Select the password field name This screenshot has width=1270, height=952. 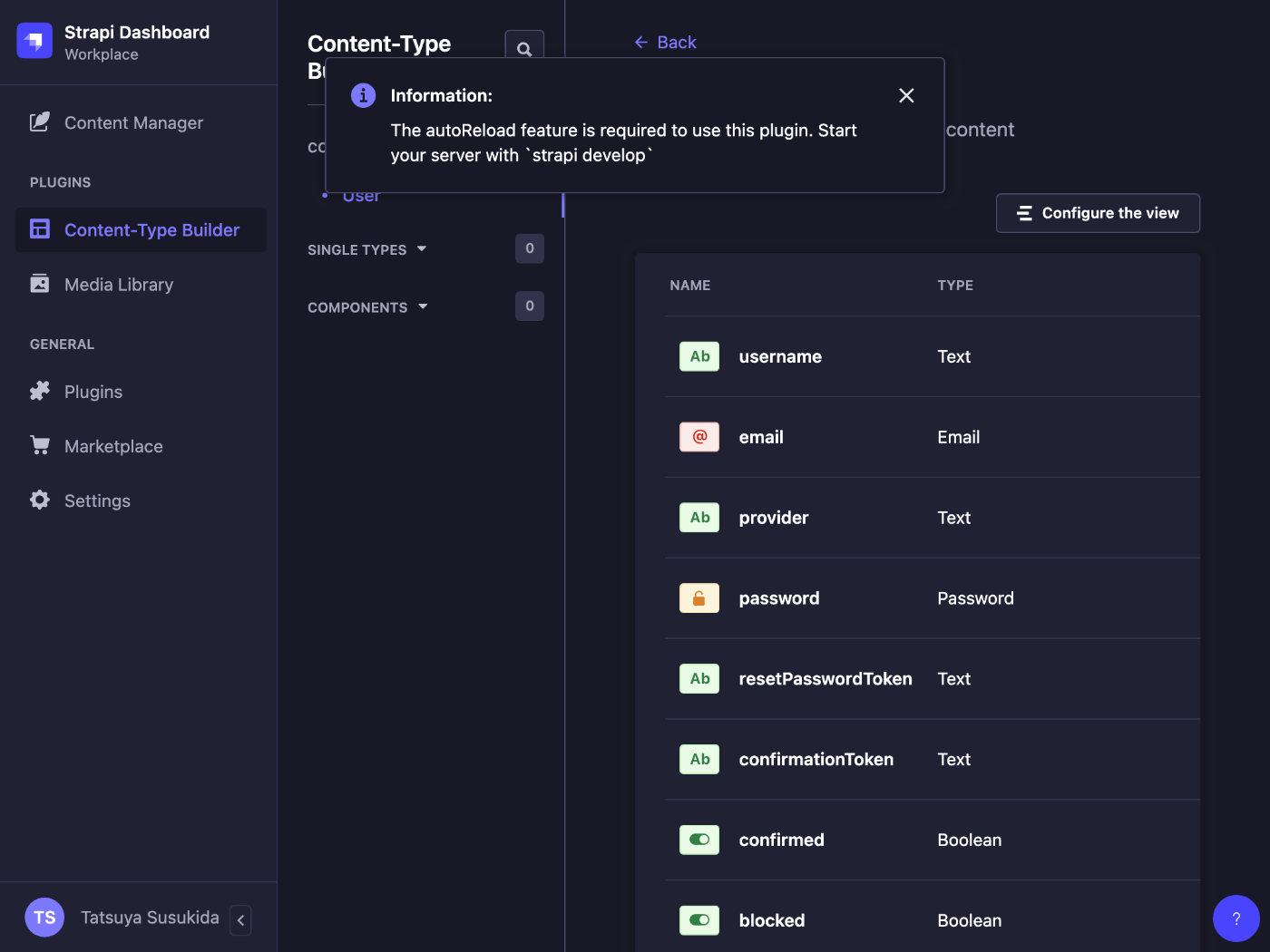[779, 598]
